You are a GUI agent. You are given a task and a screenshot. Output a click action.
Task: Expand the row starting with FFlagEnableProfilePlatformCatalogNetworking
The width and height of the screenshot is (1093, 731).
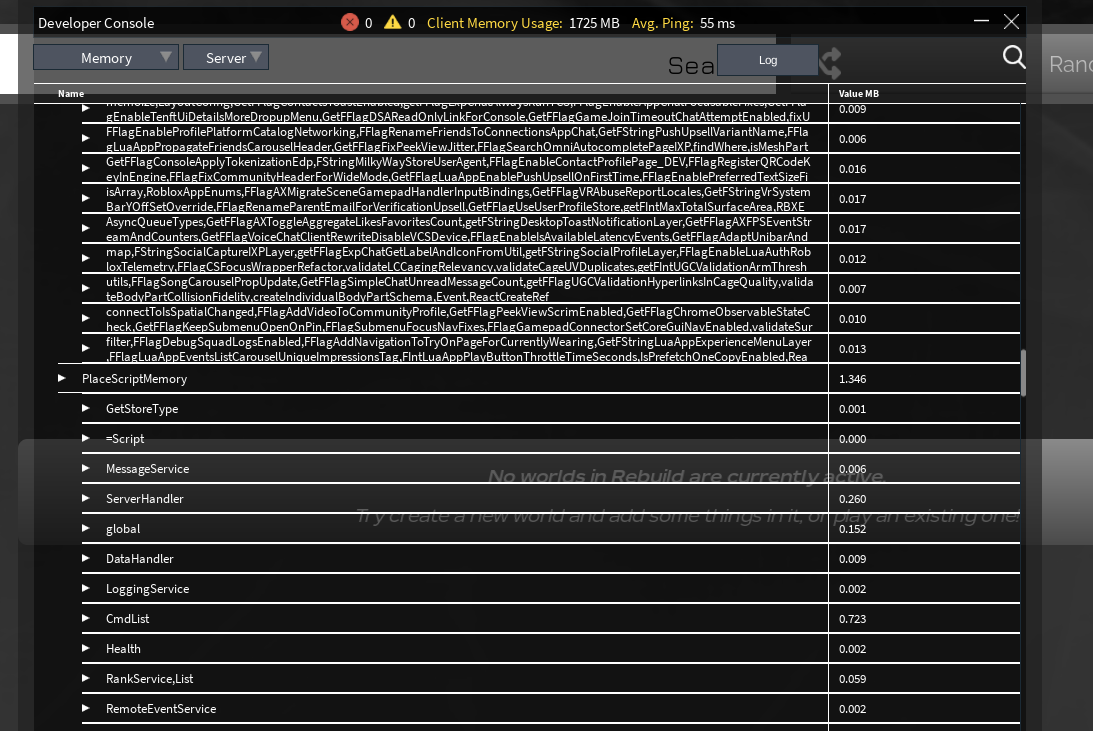pyautogui.click(x=86, y=139)
